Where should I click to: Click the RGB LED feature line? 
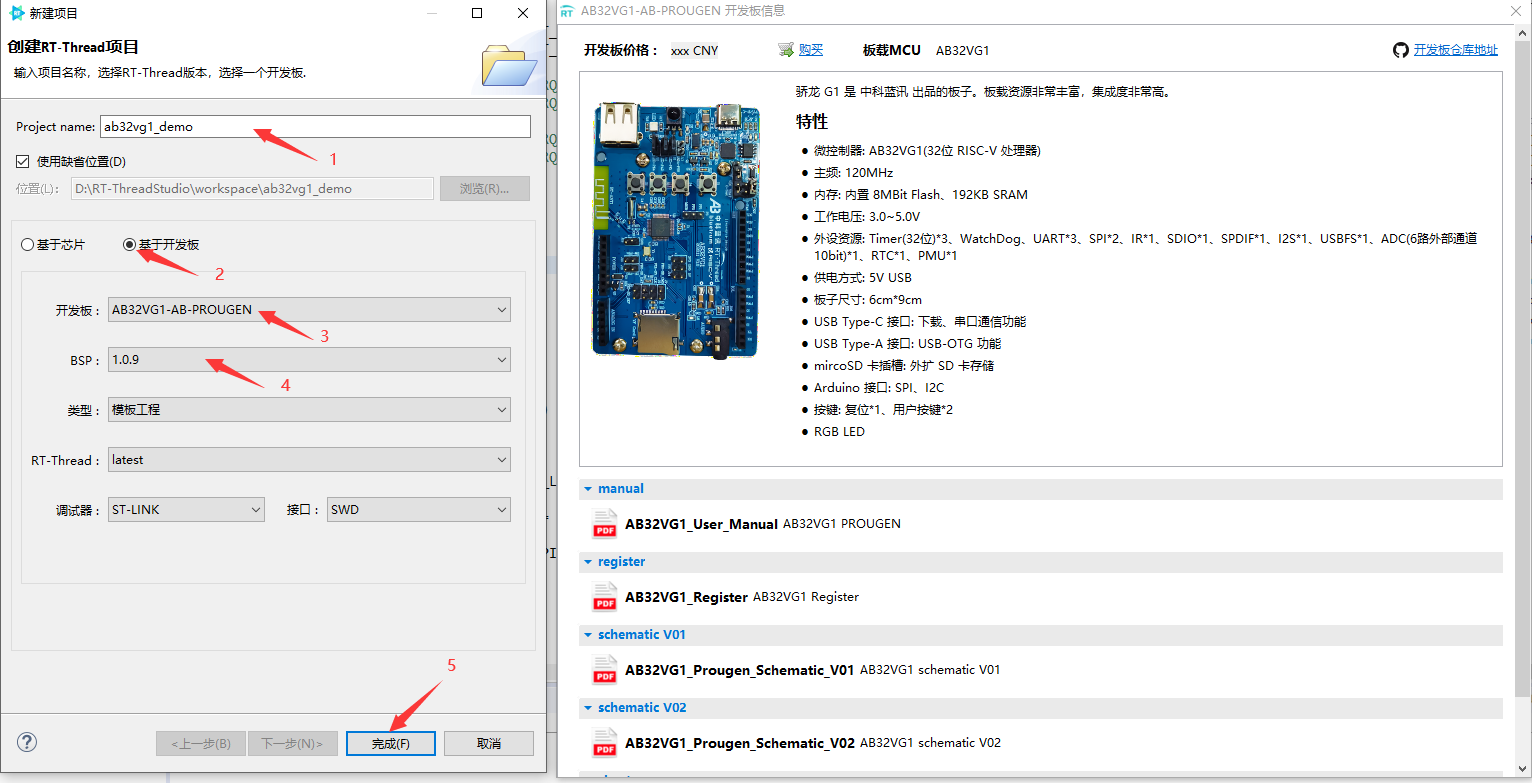click(x=839, y=432)
